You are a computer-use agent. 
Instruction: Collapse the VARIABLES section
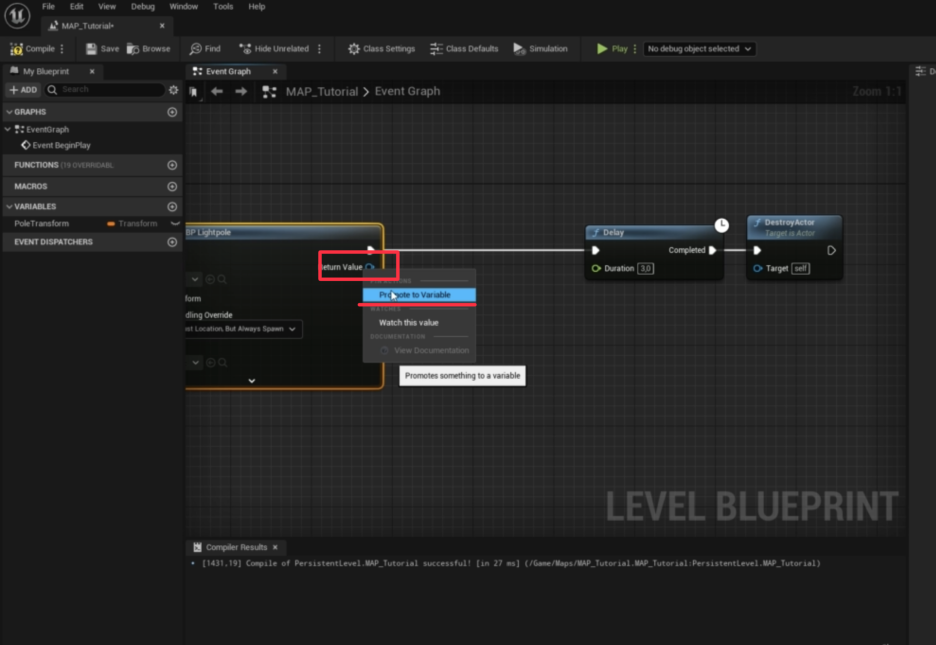9,206
